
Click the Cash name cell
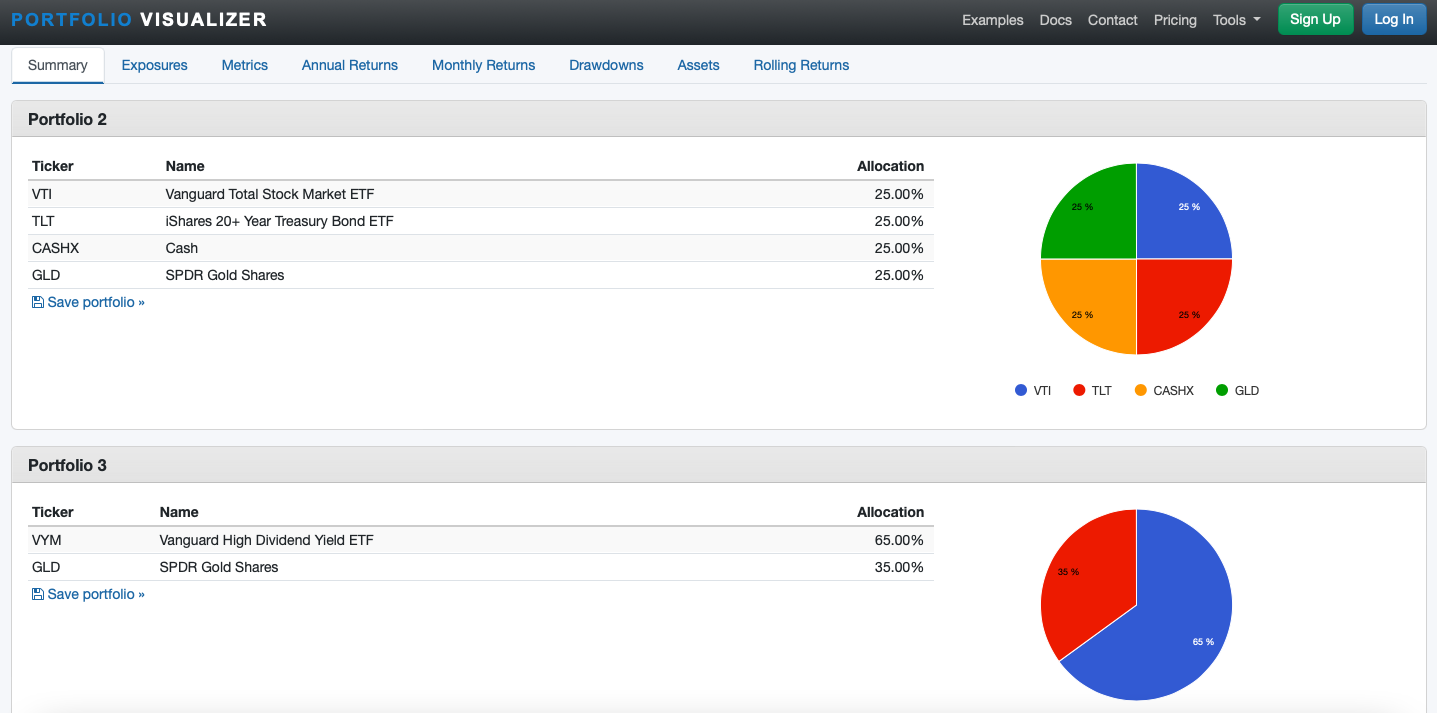[x=182, y=248]
